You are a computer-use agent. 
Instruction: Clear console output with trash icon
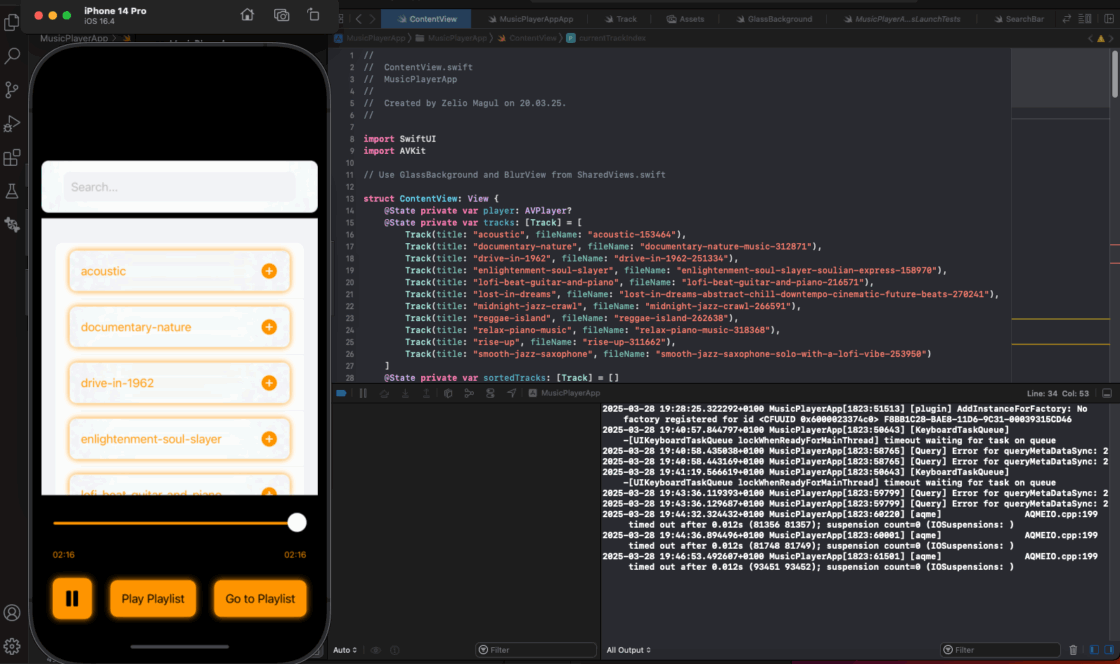tap(1073, 649)
